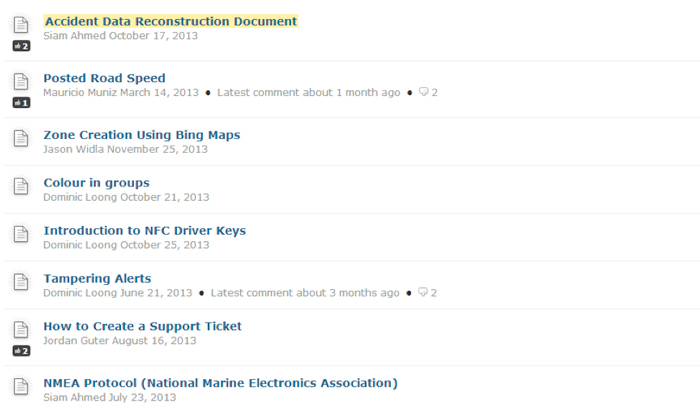Open Introduction to NFC Driver Keys article
The height and width of the screenshot is (406, 700).
[x=144, y=231]
